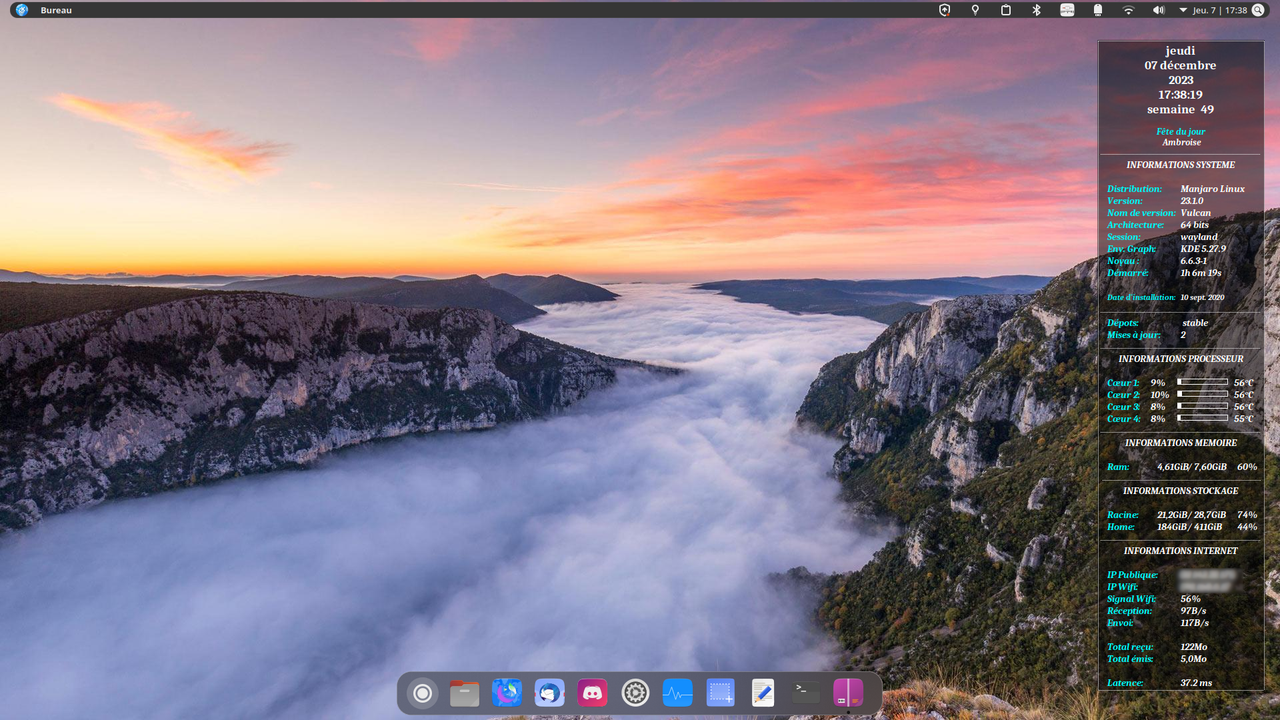Viewport: 1280px width, 720px height.
Task: Open the text editor from the dock
Action: point(763,692)
